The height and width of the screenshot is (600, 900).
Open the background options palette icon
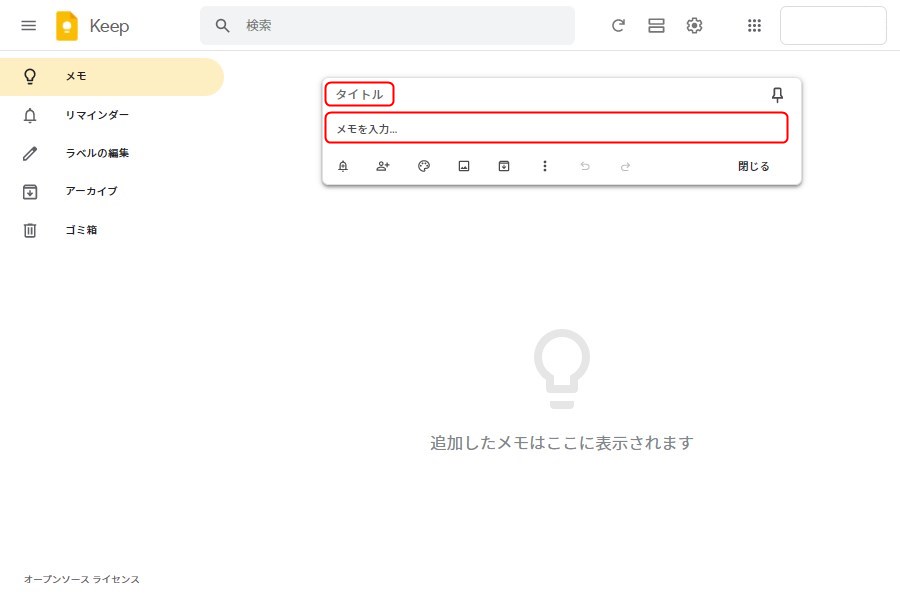coord(424,166)
